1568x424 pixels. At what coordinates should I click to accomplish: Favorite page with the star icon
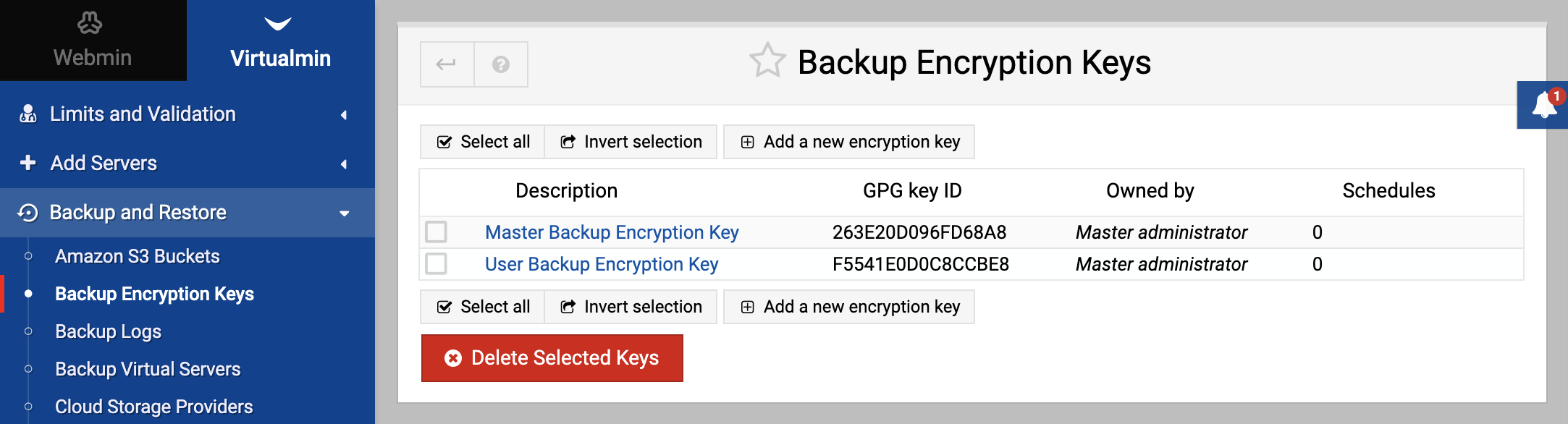tap(767, 61)
